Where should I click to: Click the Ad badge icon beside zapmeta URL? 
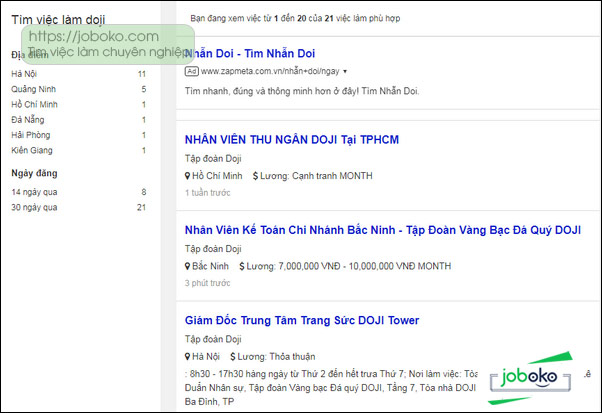coord(192,71)
